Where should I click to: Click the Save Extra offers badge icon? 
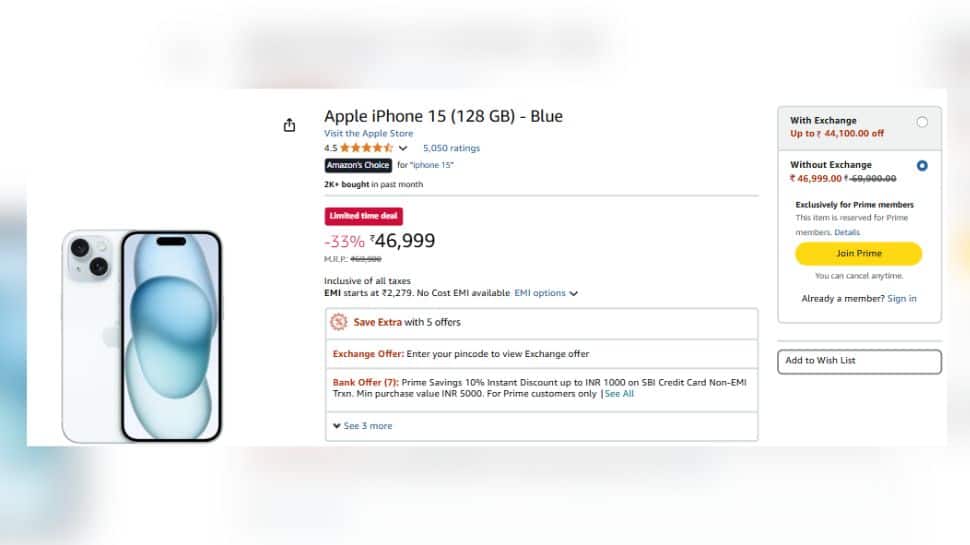tap(338, 322)
